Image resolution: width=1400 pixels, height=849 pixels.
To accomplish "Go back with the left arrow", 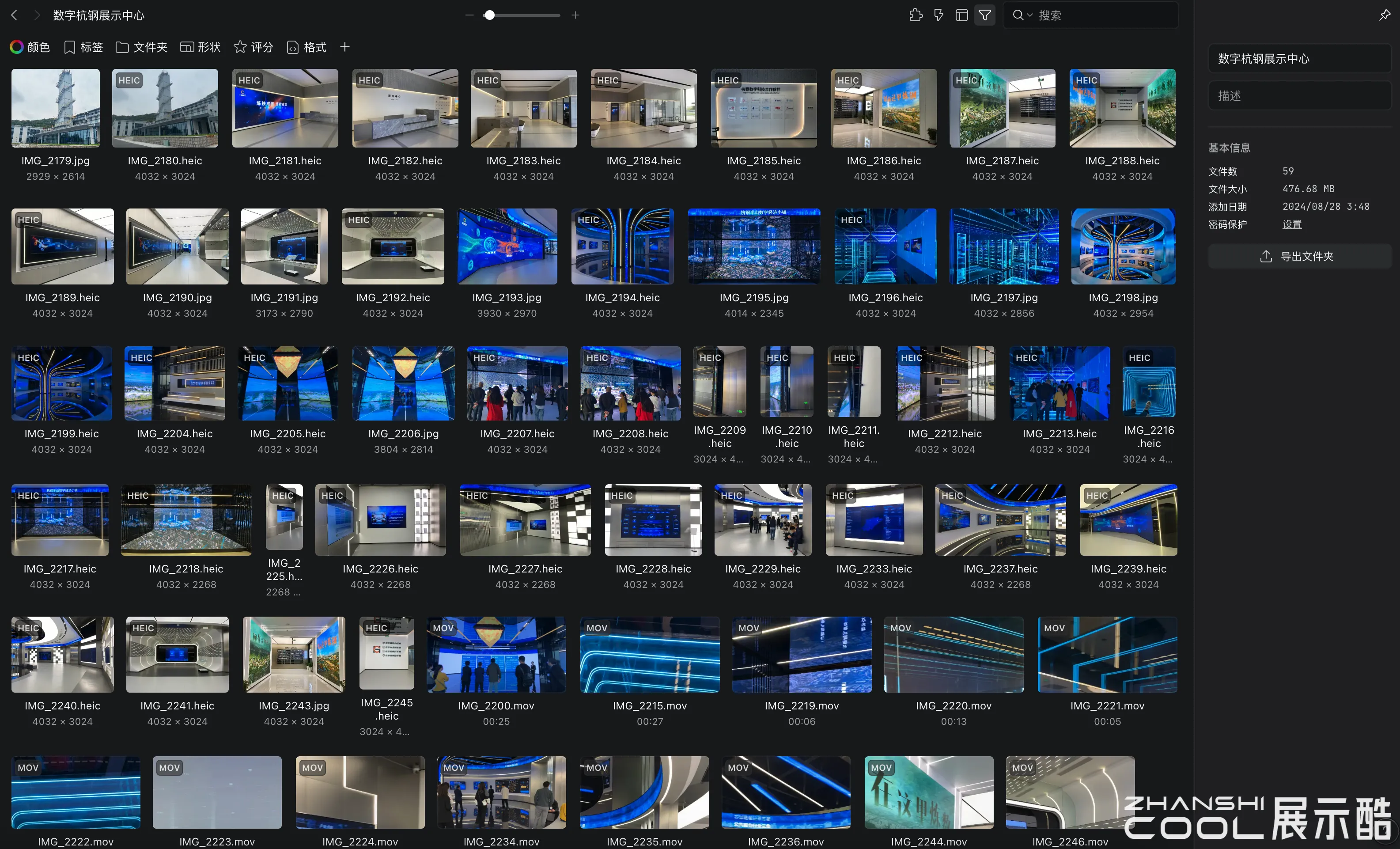I will pos(15,15).
